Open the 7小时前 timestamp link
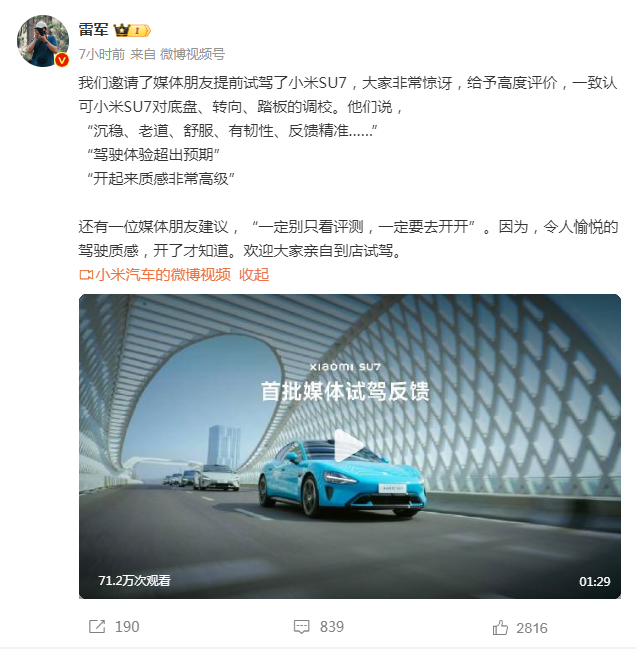The width and height of the screenshot is (636, 649). (102, 54)
